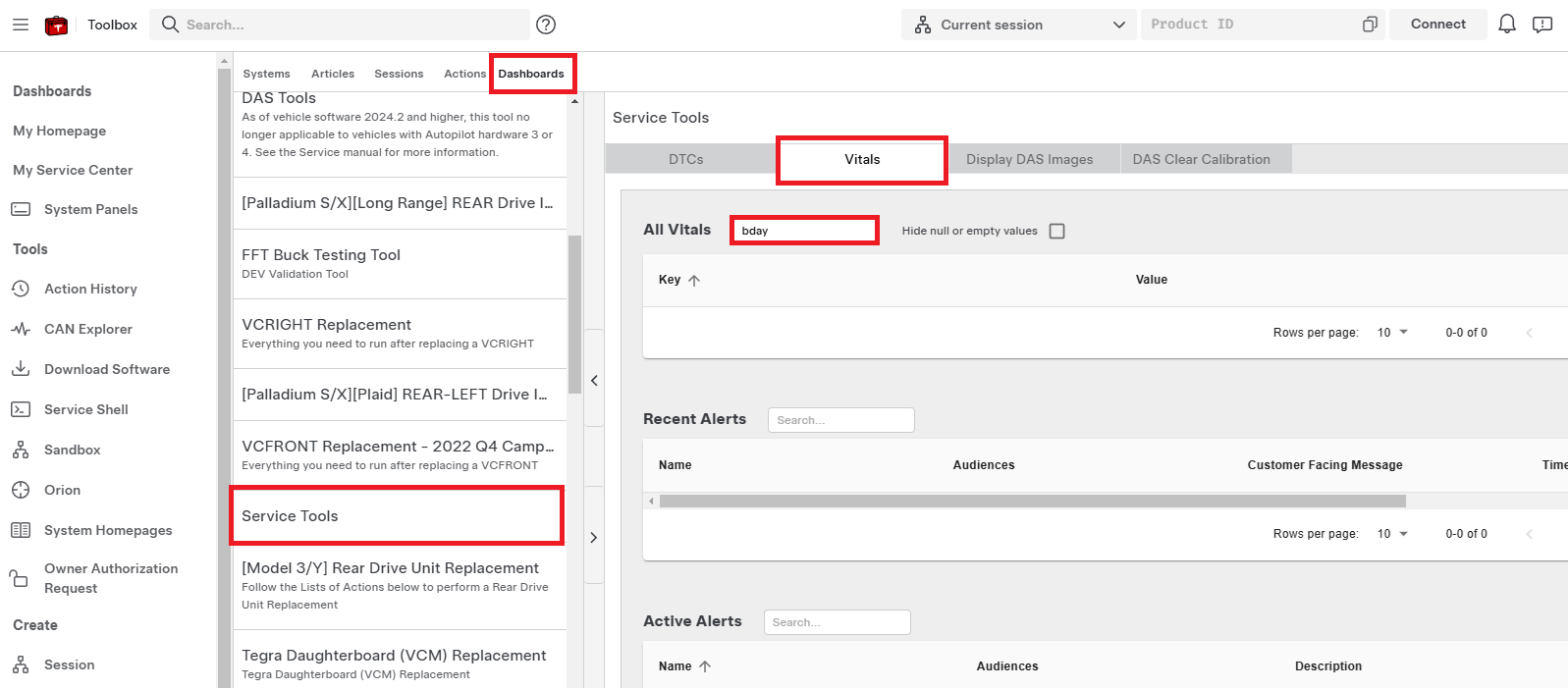Select the DAS Clear Calibration tab
1568x690 pixels.
(x=1201, y=159)
